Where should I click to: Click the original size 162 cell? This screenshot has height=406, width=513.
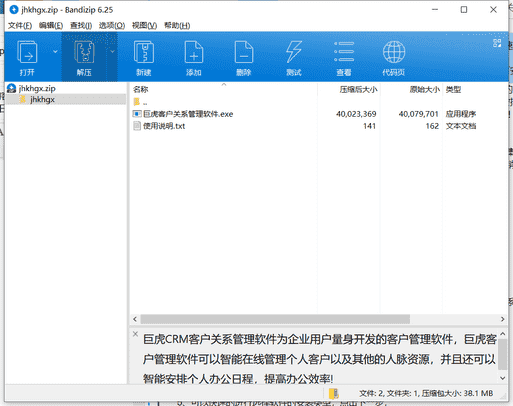[432, 126]
